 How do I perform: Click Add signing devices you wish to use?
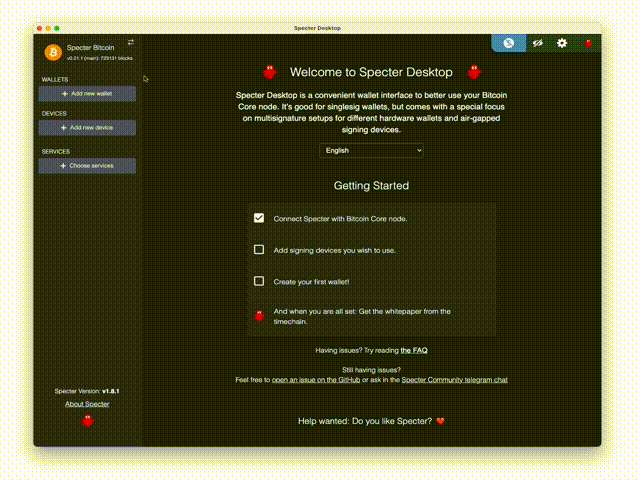point(335,250)
